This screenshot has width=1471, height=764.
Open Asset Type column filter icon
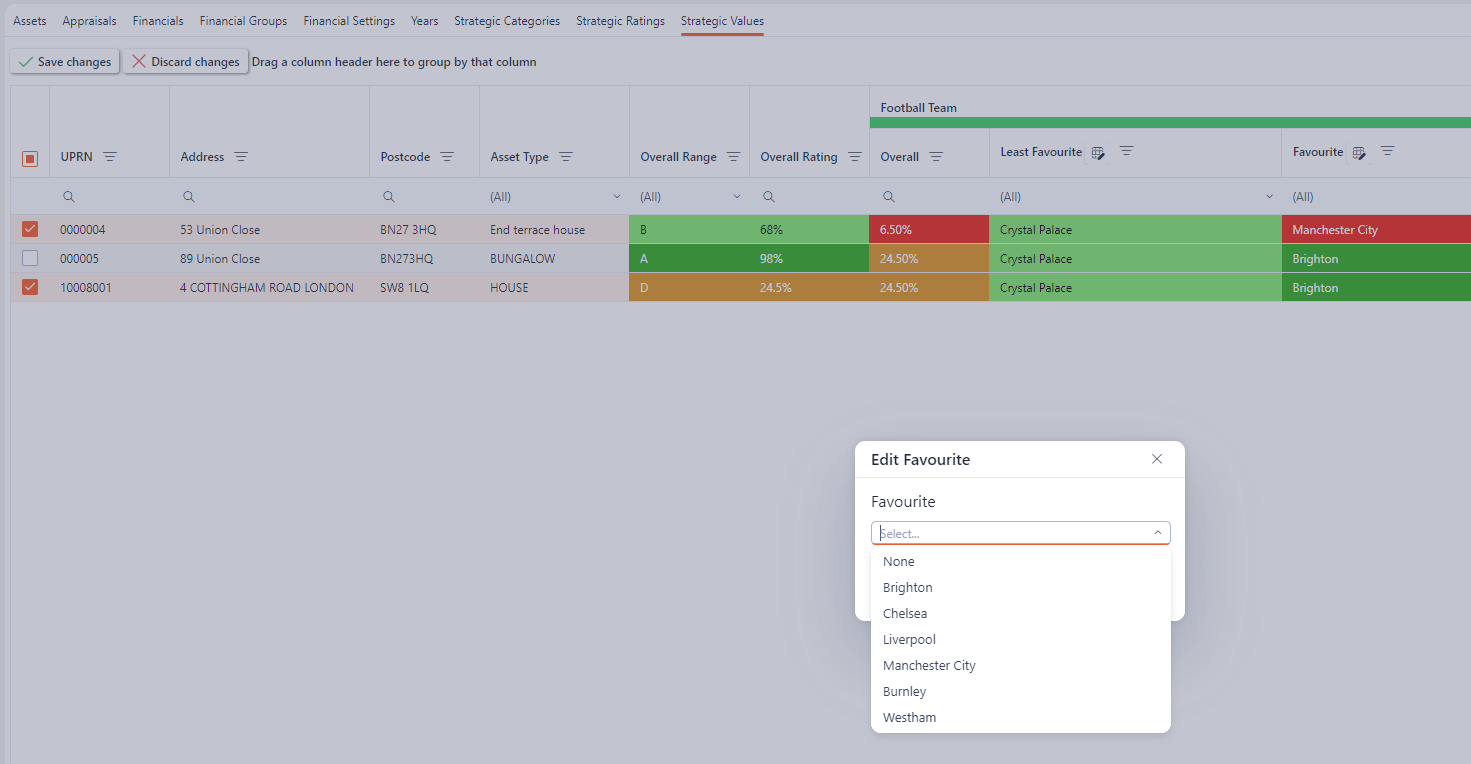(566, 157)
